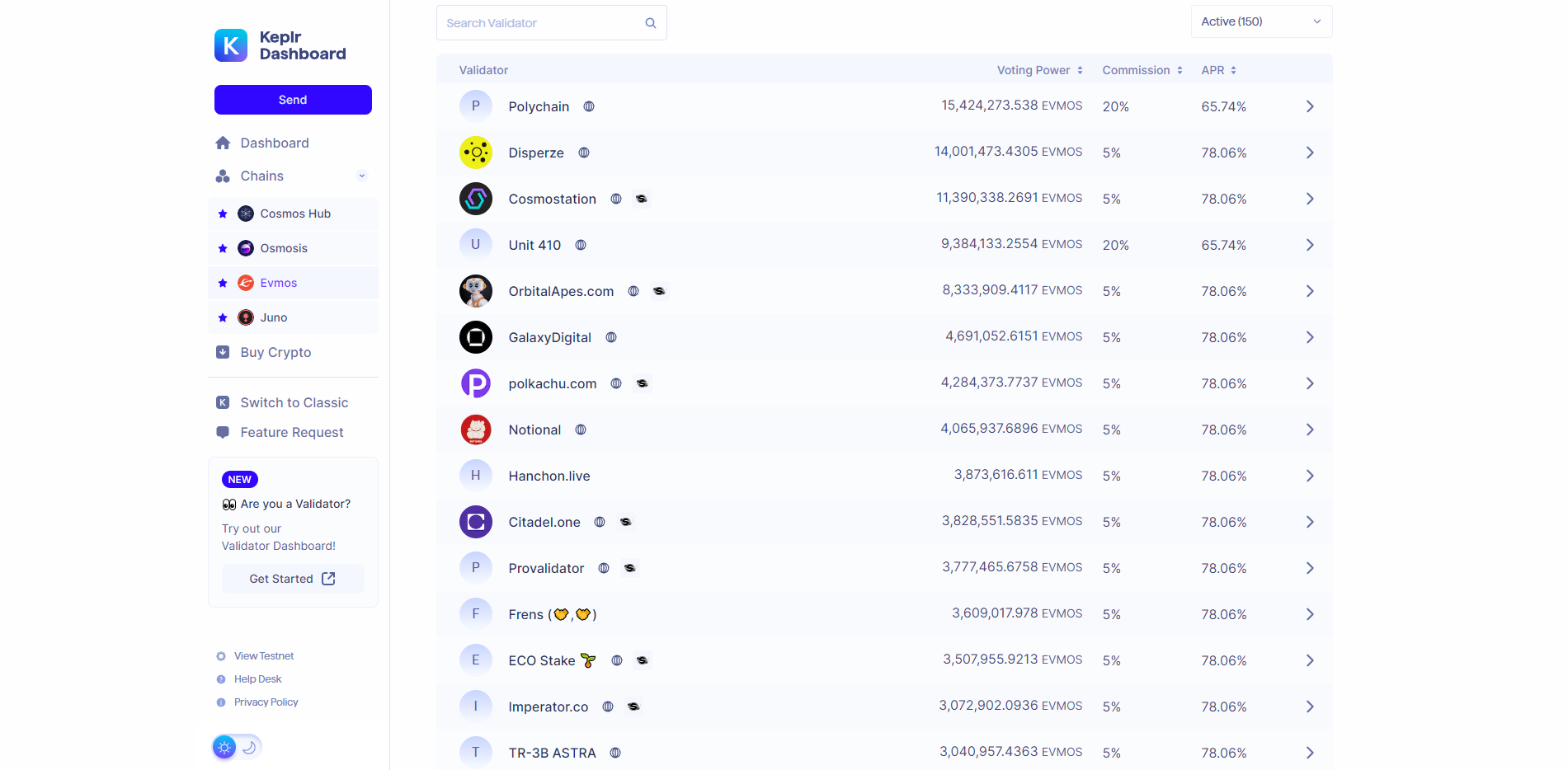
Task: Click the Provalidator globe icon
Action: pos(604,568)
